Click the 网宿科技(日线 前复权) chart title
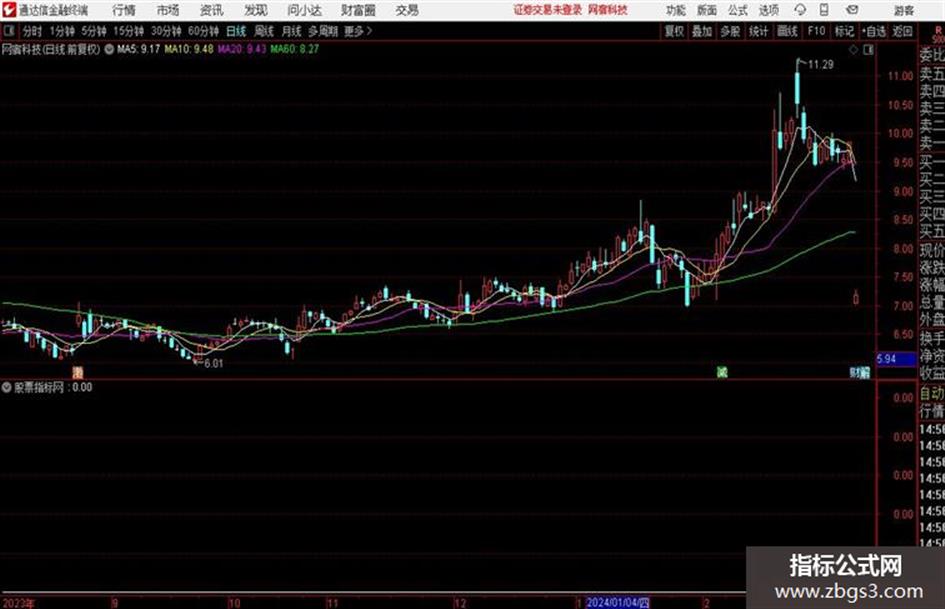 coord(51,49)
